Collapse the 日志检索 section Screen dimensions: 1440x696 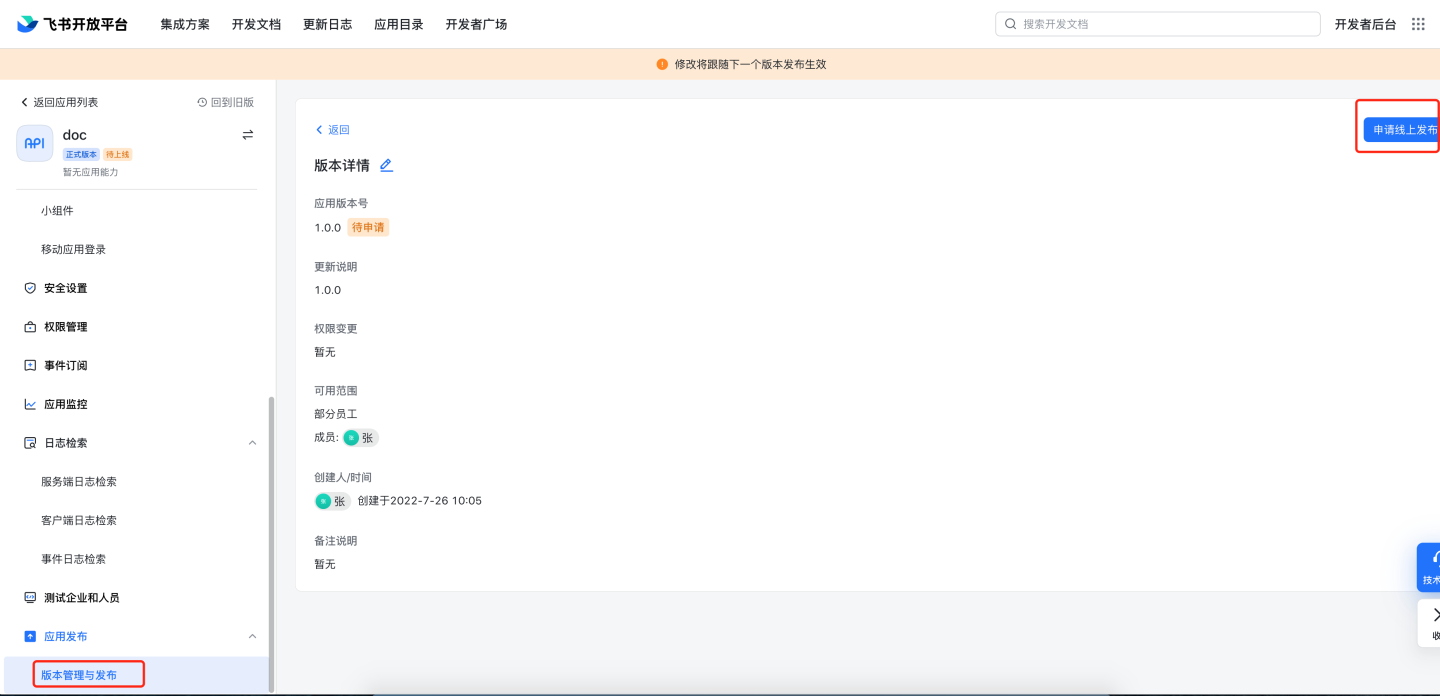coord(252,443)
